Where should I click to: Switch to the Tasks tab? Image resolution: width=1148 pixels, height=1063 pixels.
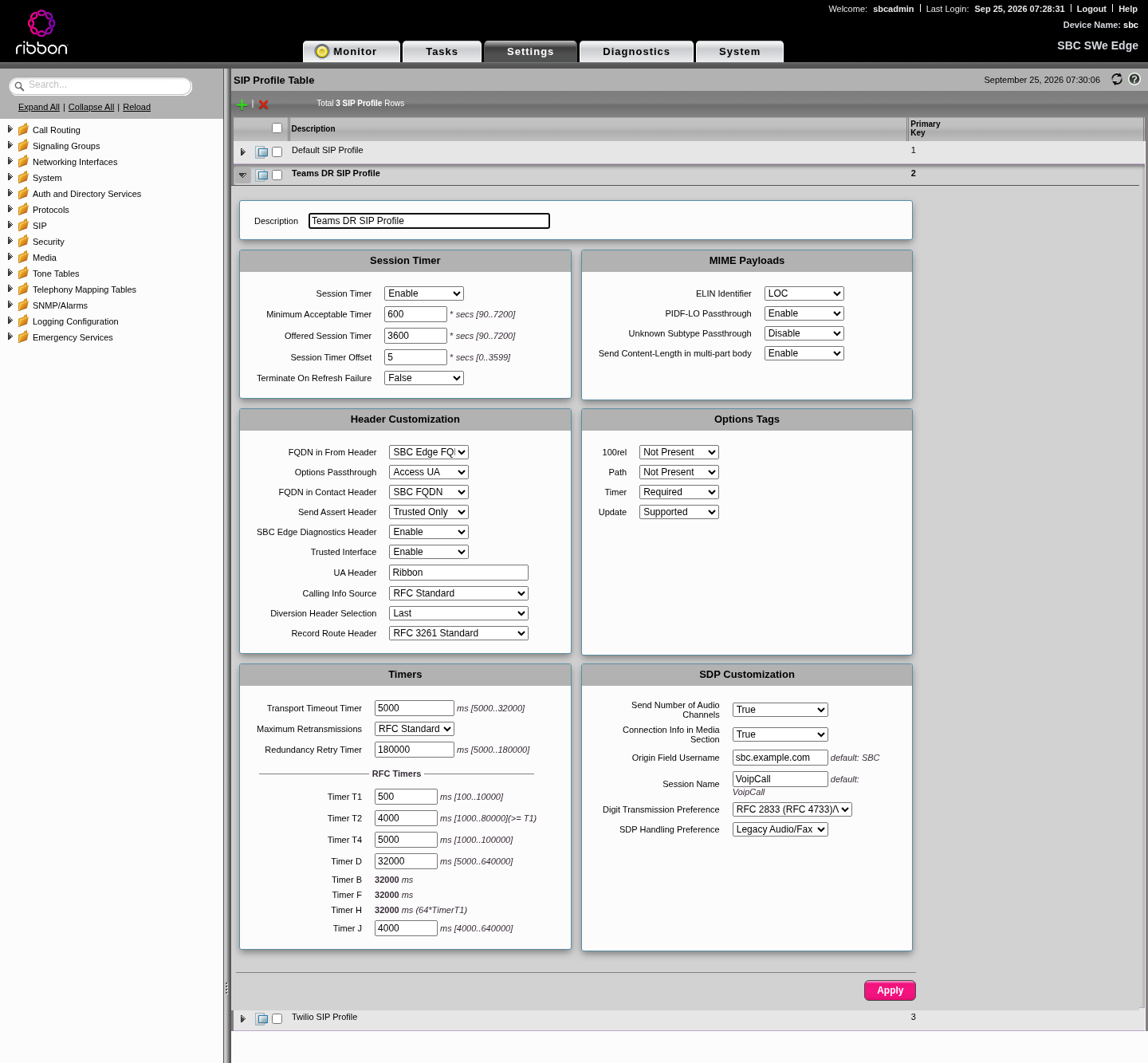click(442, 51)
